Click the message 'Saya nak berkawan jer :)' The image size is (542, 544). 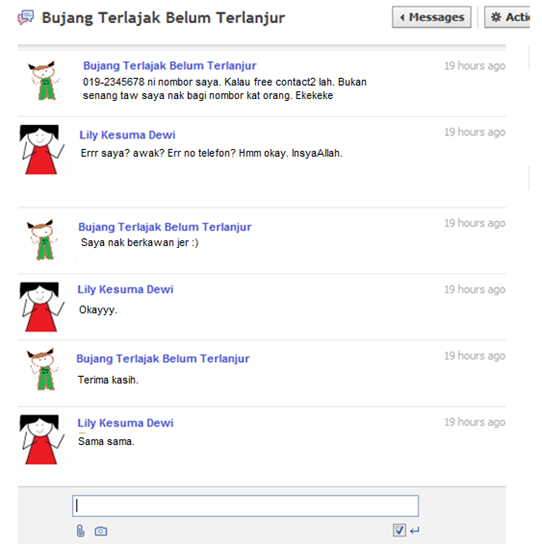click(x=140, y=243)
